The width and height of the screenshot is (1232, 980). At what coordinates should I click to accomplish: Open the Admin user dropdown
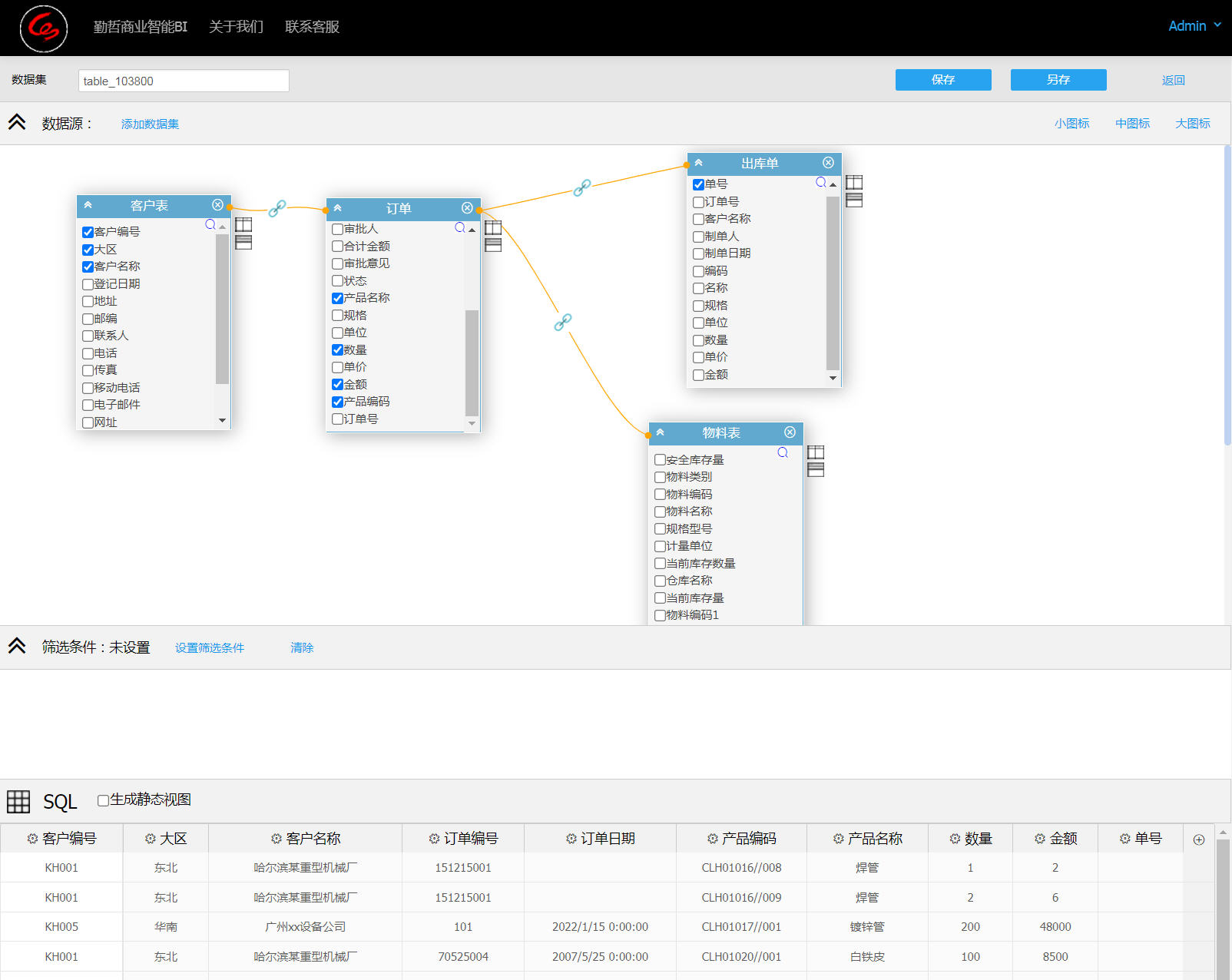1194,26
